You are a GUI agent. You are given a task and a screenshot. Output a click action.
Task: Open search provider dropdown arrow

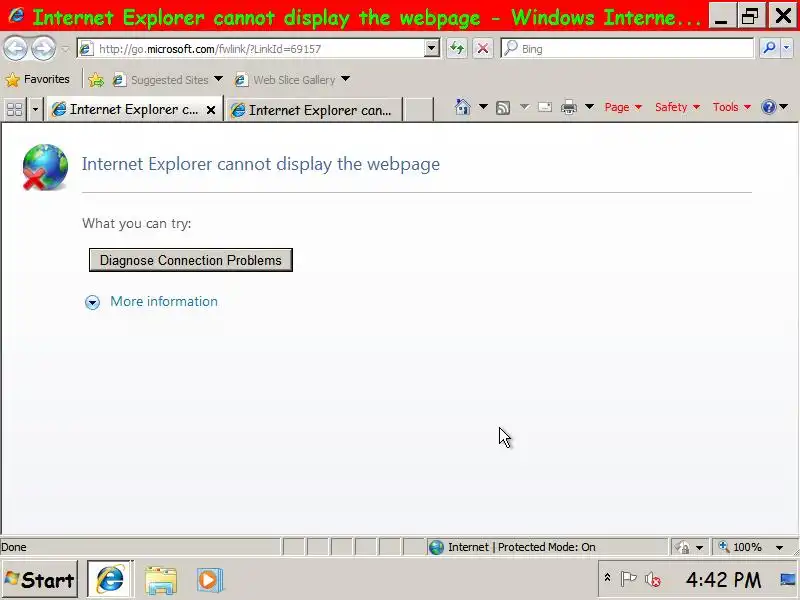click(x=787, y=49)
